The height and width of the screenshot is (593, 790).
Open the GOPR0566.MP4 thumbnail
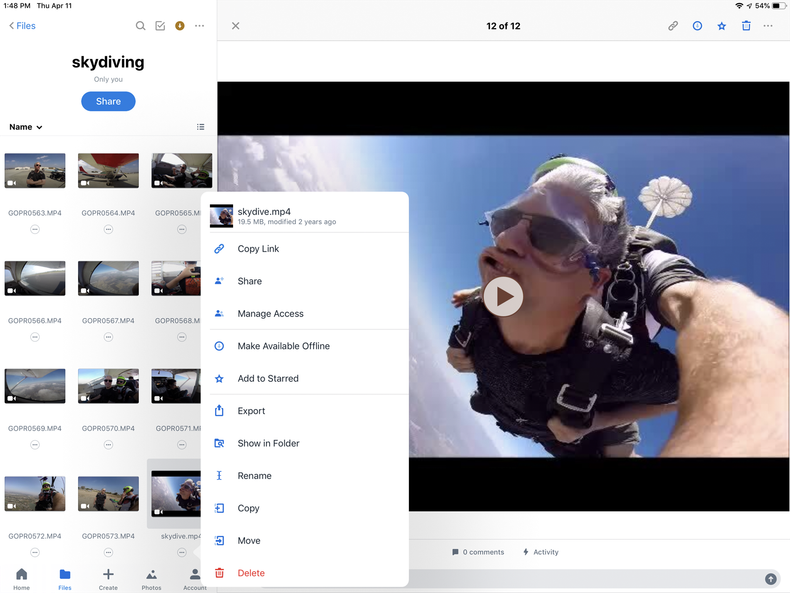point(35,279)
